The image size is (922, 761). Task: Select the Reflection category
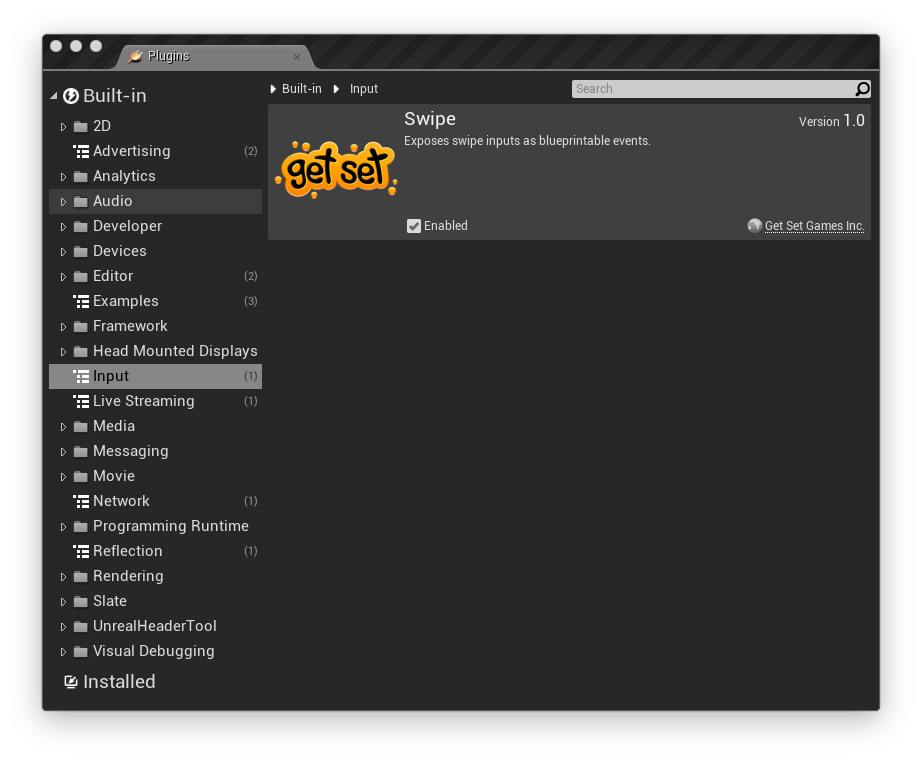click(155, 551)
